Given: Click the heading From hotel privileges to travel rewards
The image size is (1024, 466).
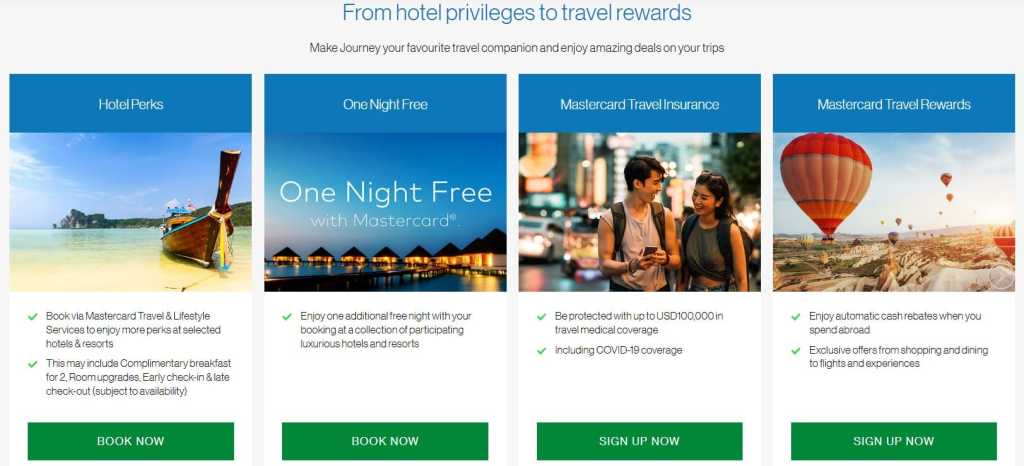Looking at the screenshot, I should coord(517,12).
